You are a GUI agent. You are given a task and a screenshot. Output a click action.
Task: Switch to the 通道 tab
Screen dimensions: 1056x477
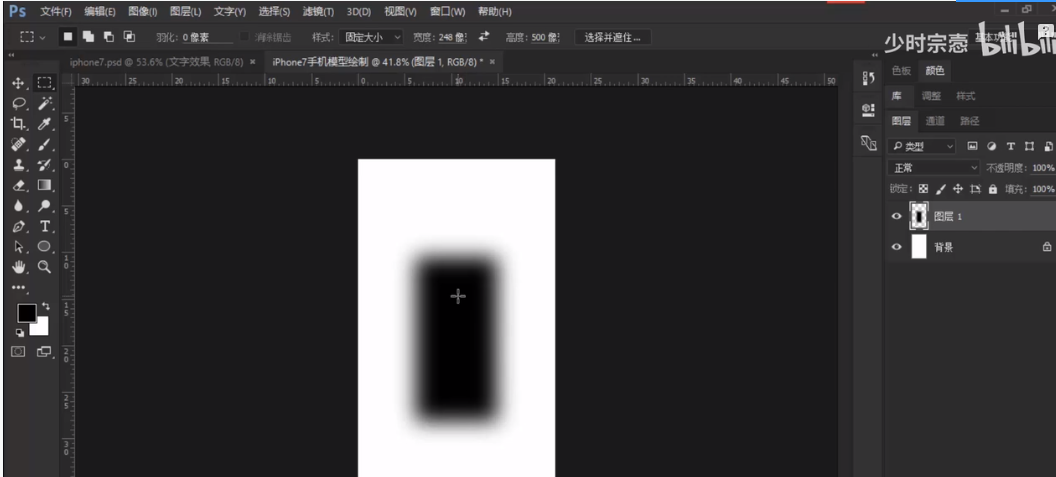(x=935, y=121)
